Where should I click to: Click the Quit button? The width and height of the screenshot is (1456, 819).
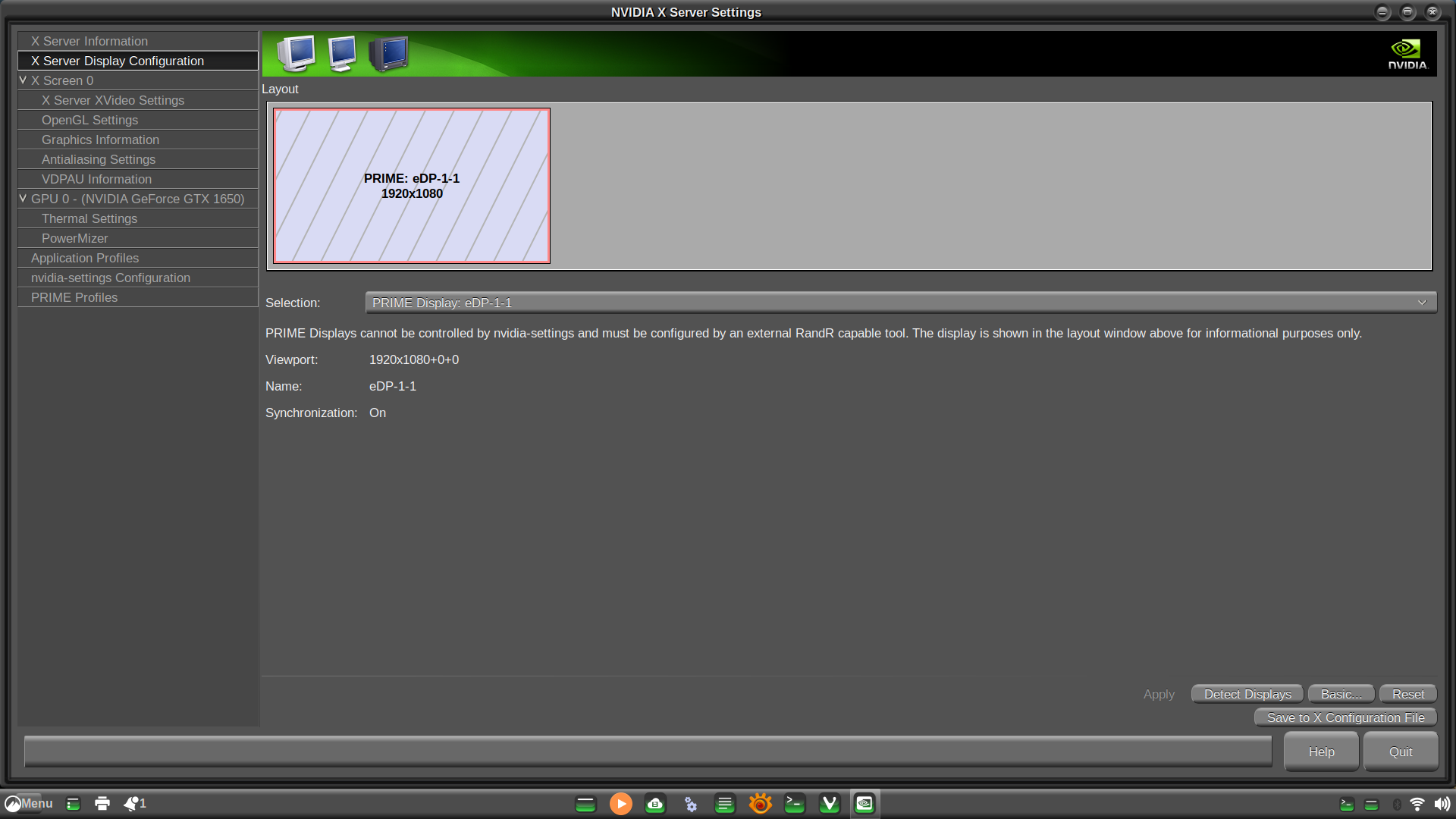1401,752
